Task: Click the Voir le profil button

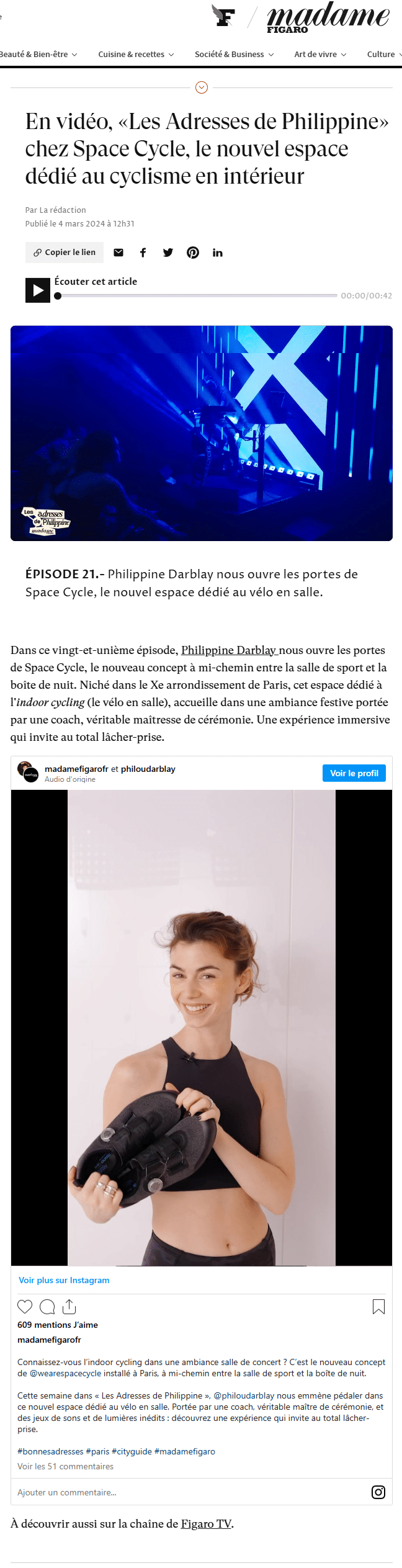Action: (354, 773)
